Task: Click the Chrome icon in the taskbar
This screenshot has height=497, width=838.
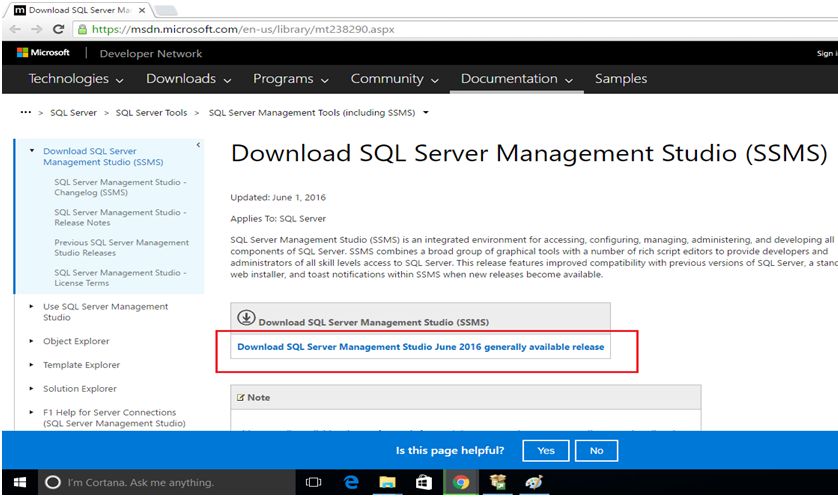Action: click(461, 482)
